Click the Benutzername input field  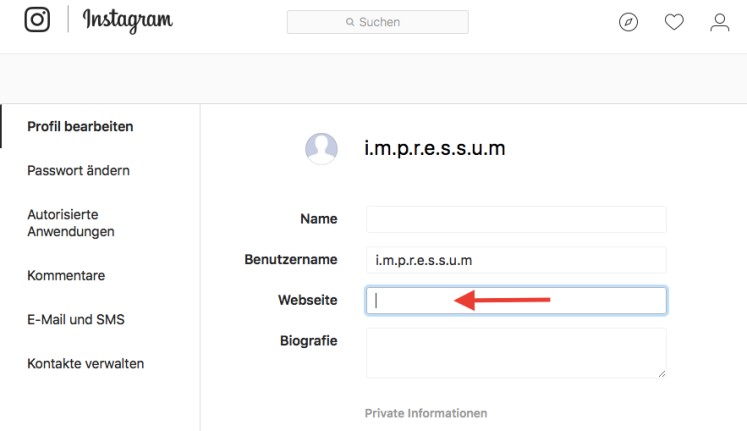coord(516,260)
